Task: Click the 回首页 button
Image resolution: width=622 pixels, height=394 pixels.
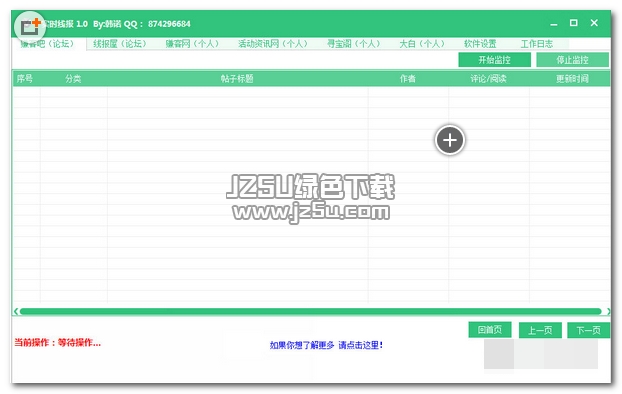Action: pos(490,330)
